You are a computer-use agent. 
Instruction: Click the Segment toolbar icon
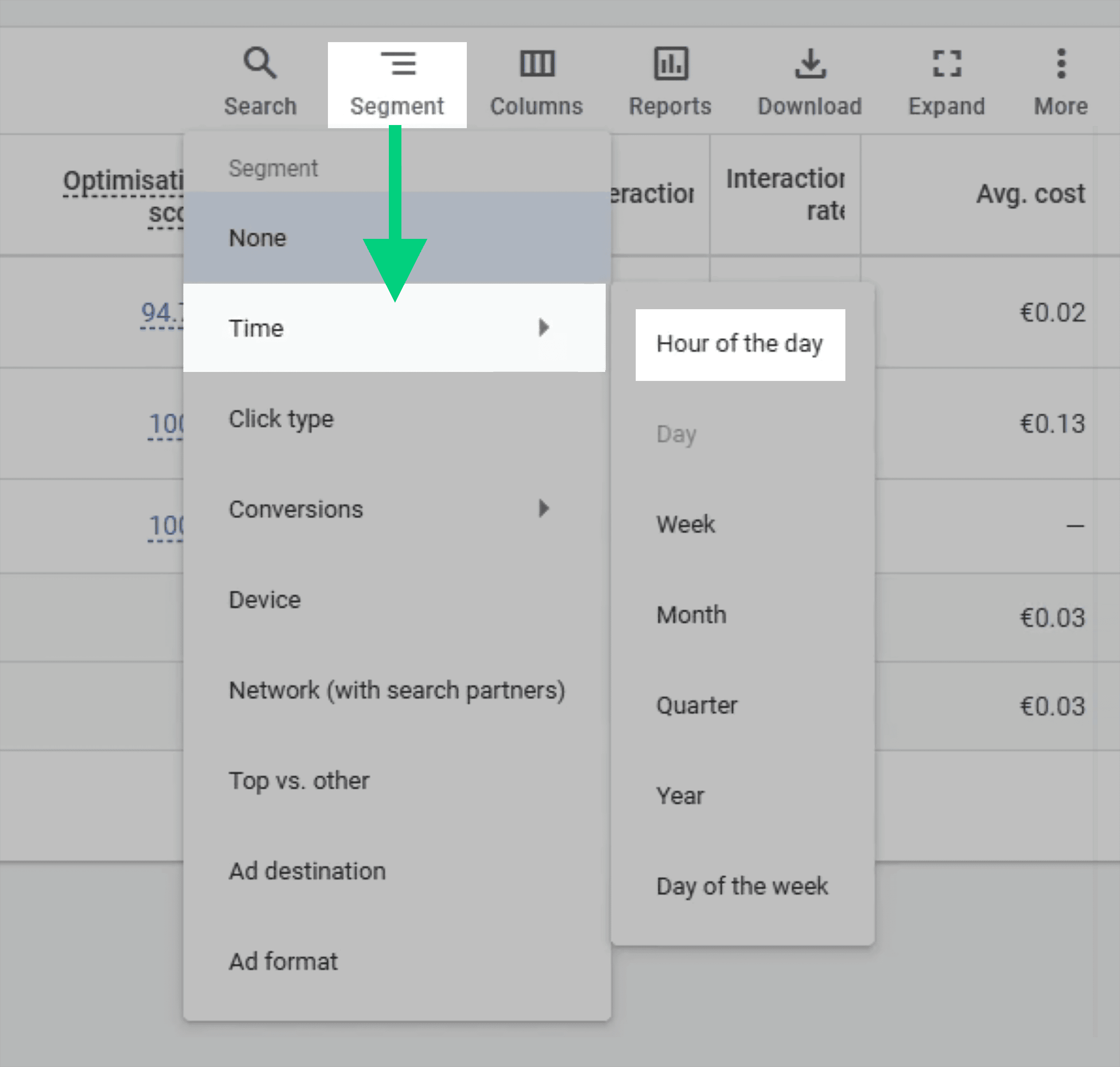point(397,64)
